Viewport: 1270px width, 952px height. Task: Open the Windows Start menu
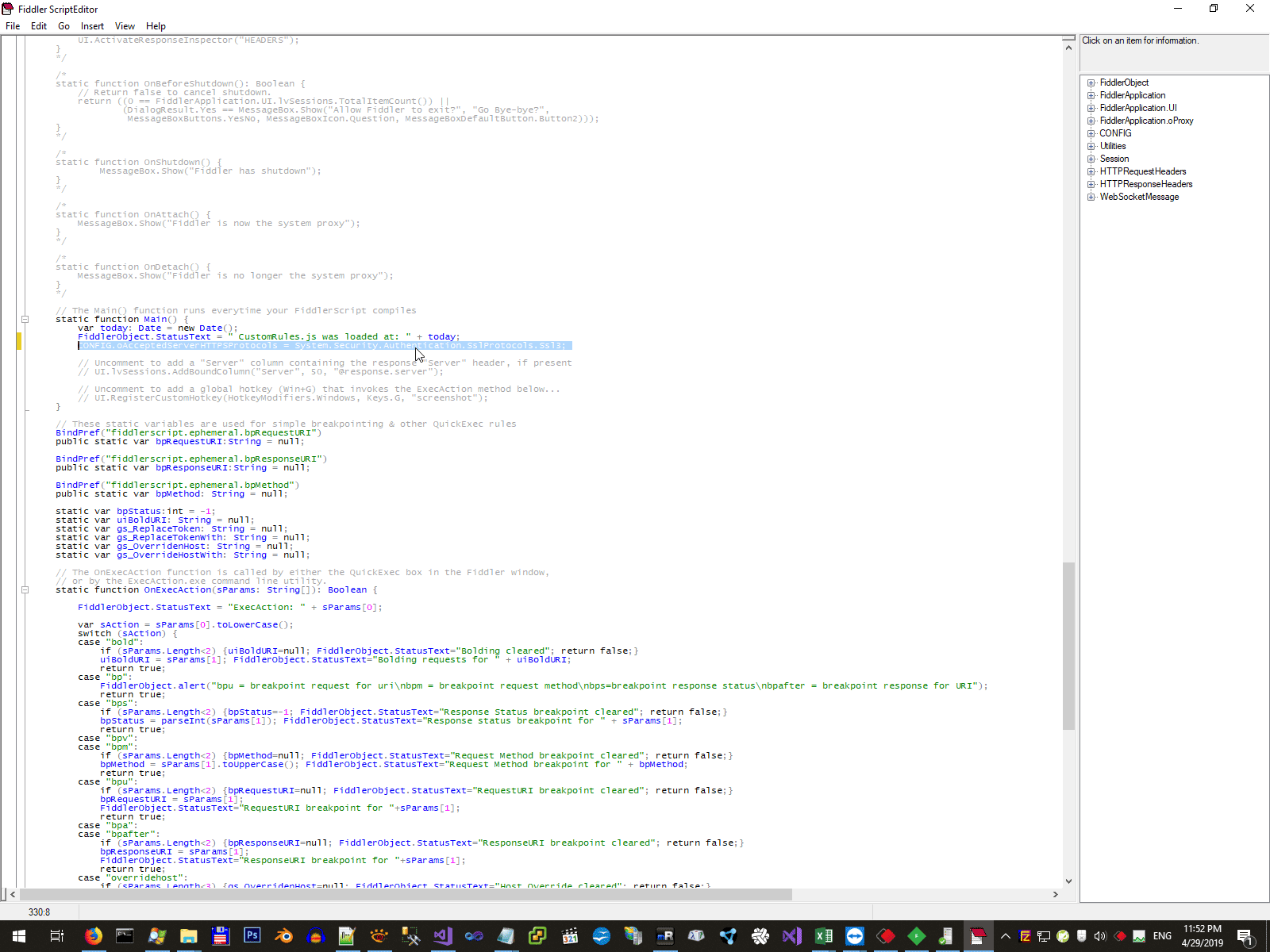19,936
